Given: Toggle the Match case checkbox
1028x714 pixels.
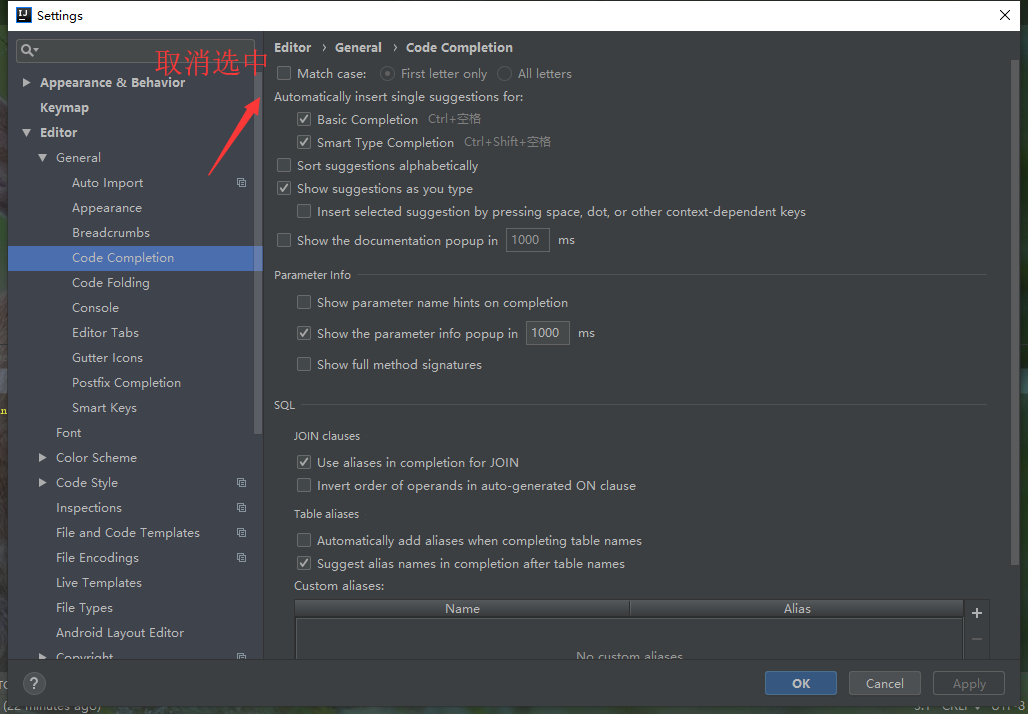Looking at the screenshot, I should point(284,73).
